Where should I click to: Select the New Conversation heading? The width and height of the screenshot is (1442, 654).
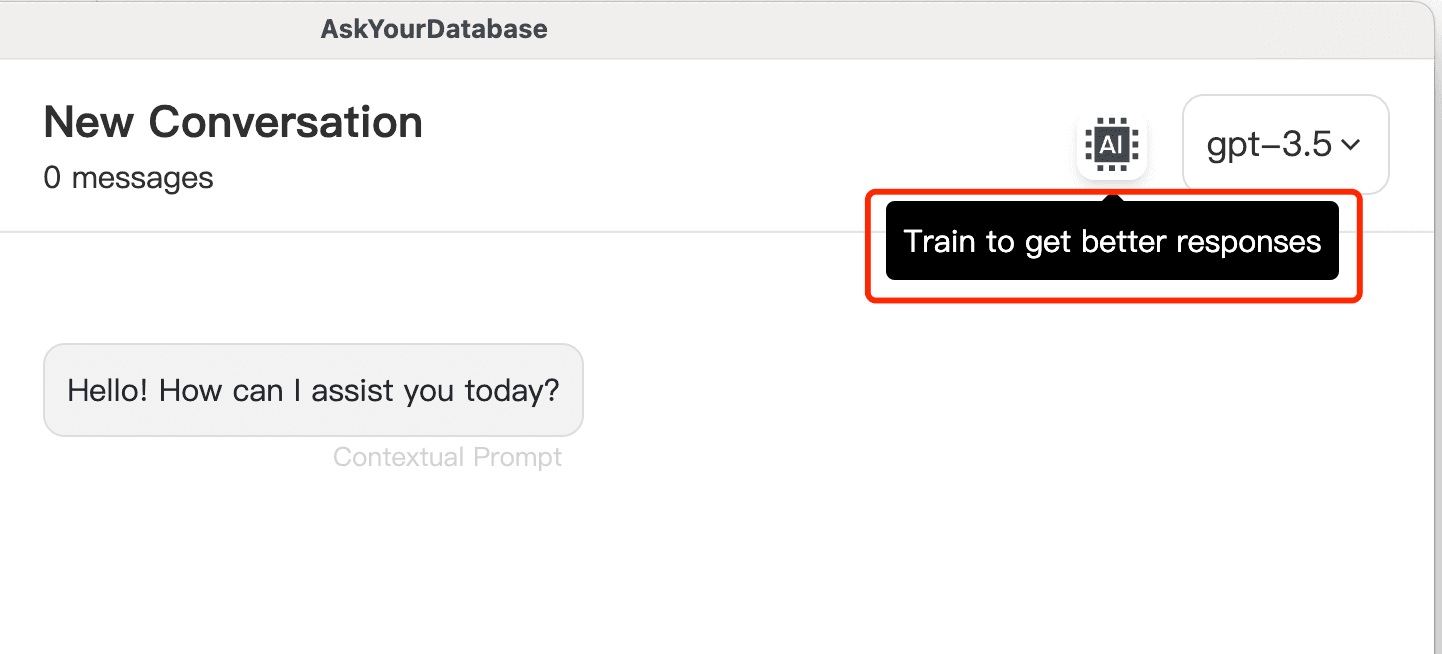point(232,121)
